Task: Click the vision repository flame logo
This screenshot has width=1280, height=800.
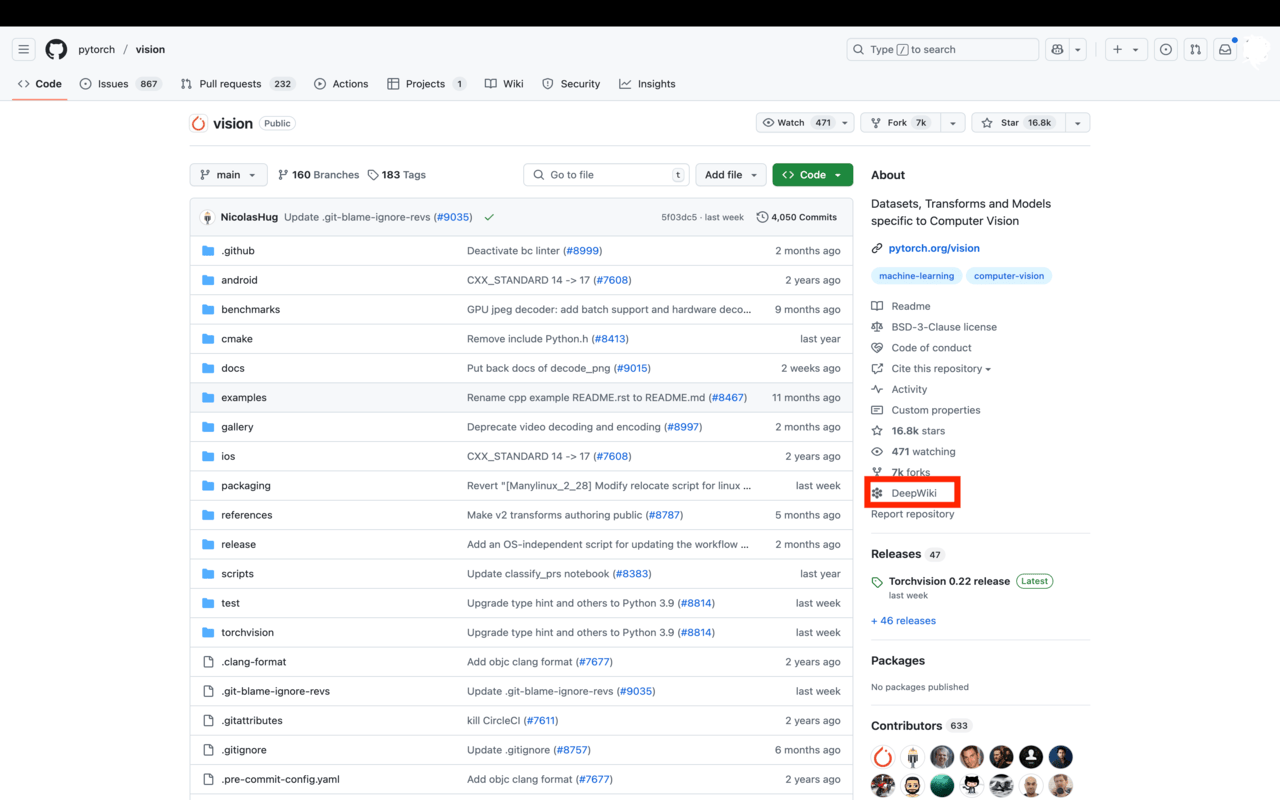Action: (198, 123)
